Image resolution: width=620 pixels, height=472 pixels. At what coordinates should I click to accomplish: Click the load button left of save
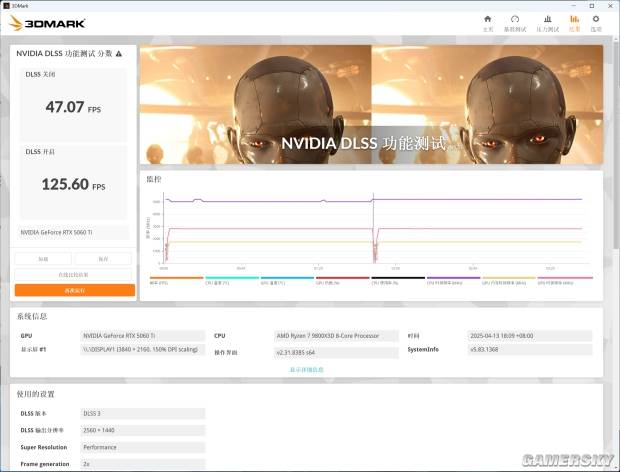(x=43, y=259)
